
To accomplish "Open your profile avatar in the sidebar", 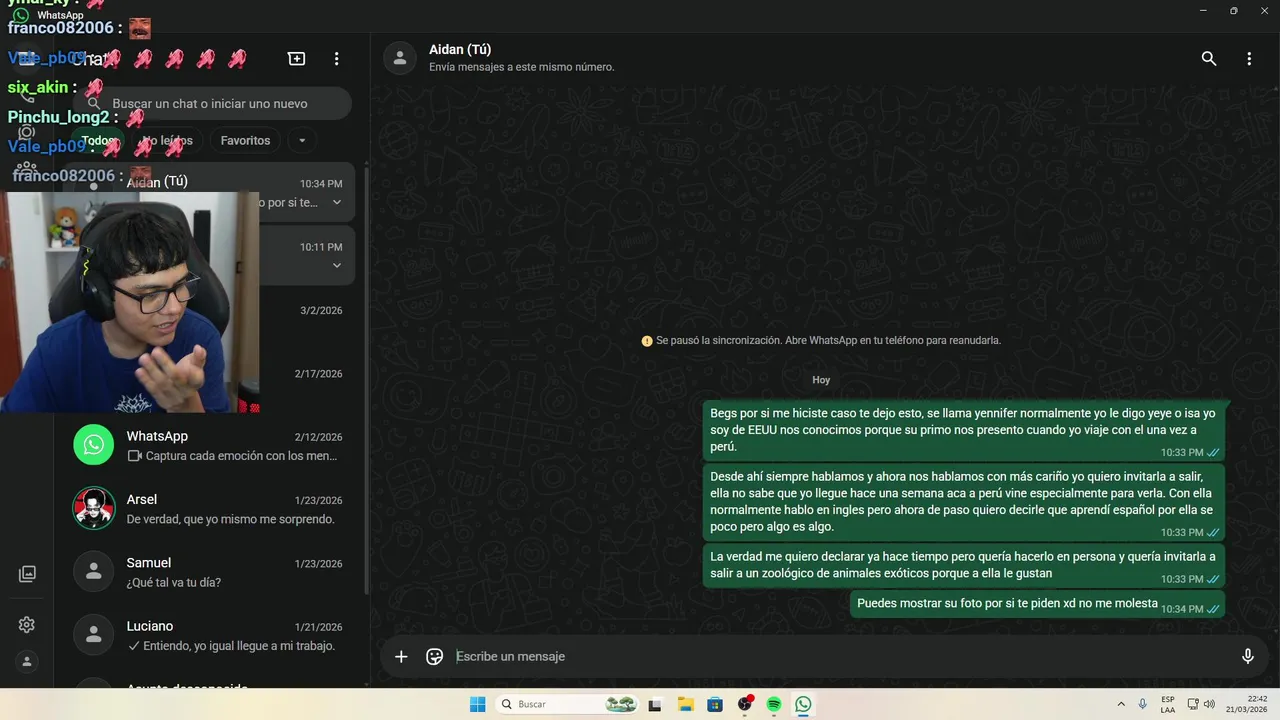I will click(27, 662).
